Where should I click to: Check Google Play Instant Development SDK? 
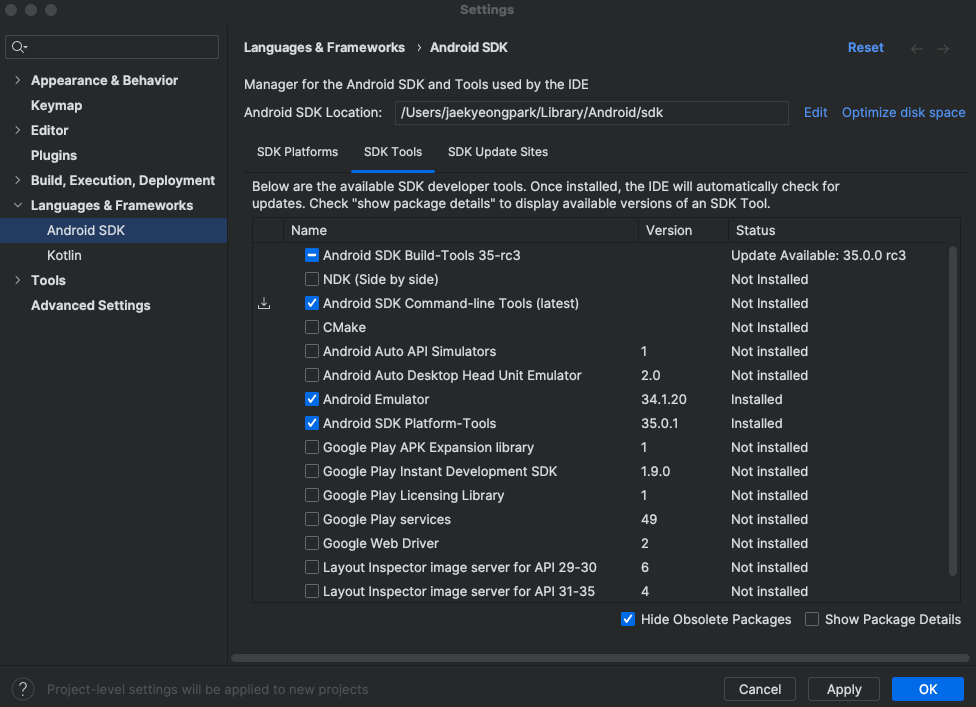tap(312, 471)
